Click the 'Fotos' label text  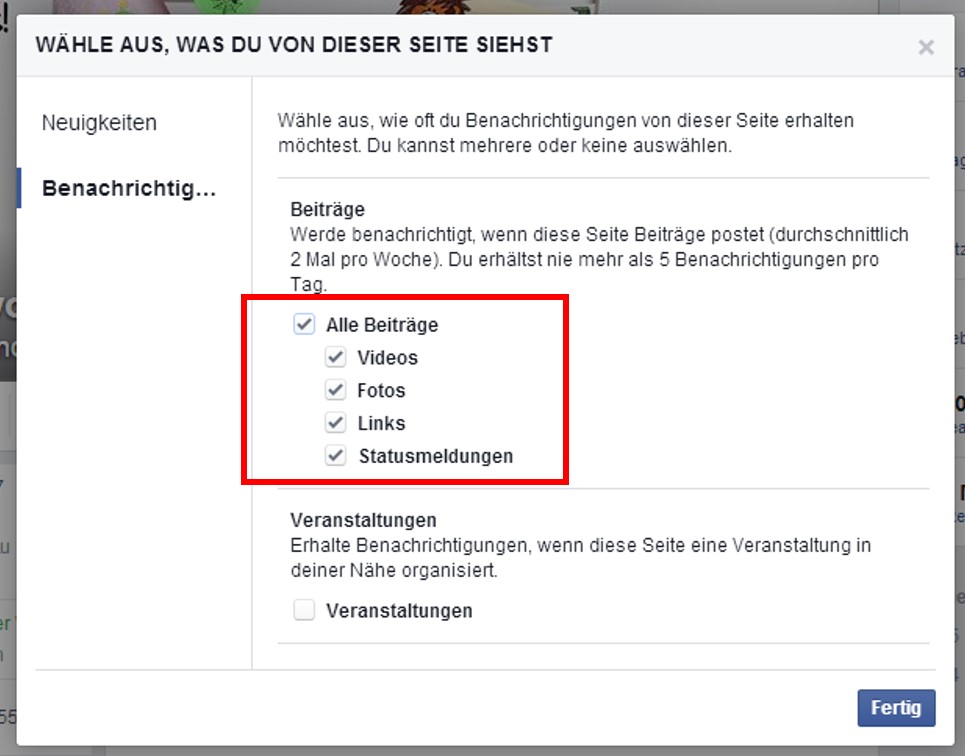click(x=381, y=390)
